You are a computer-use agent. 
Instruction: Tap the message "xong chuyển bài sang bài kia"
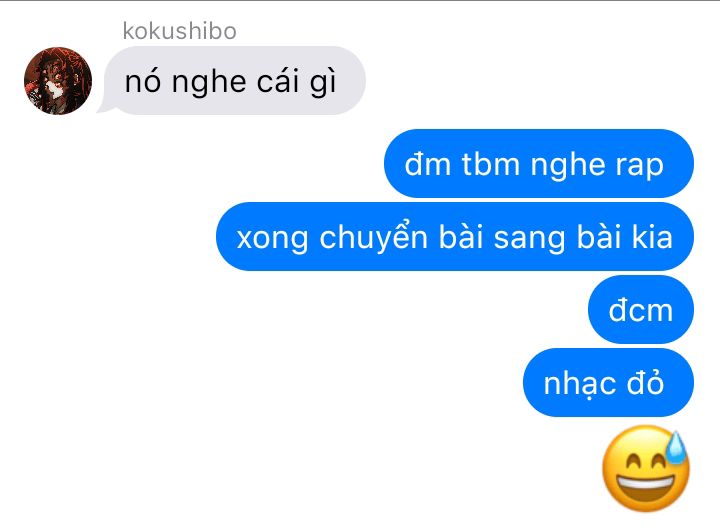tap(455, 236)
